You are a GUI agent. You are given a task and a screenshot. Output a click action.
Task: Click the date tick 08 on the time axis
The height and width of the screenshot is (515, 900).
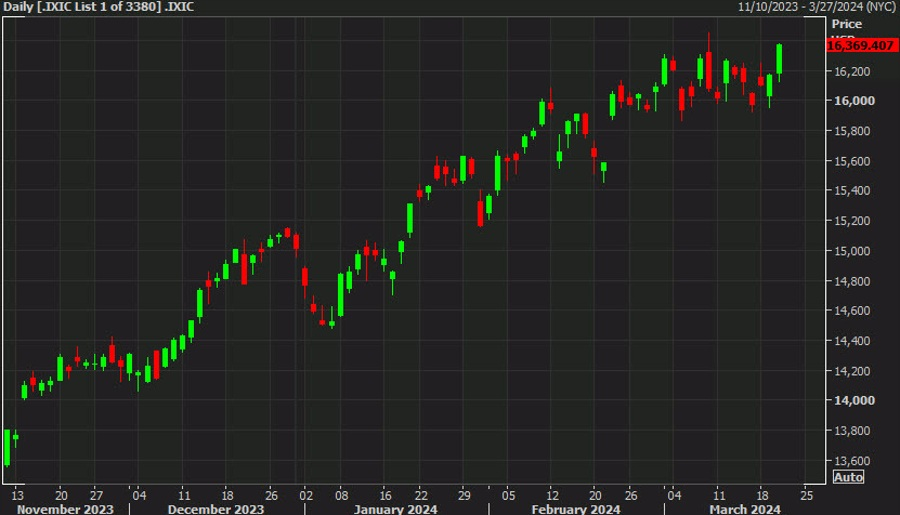342,495
